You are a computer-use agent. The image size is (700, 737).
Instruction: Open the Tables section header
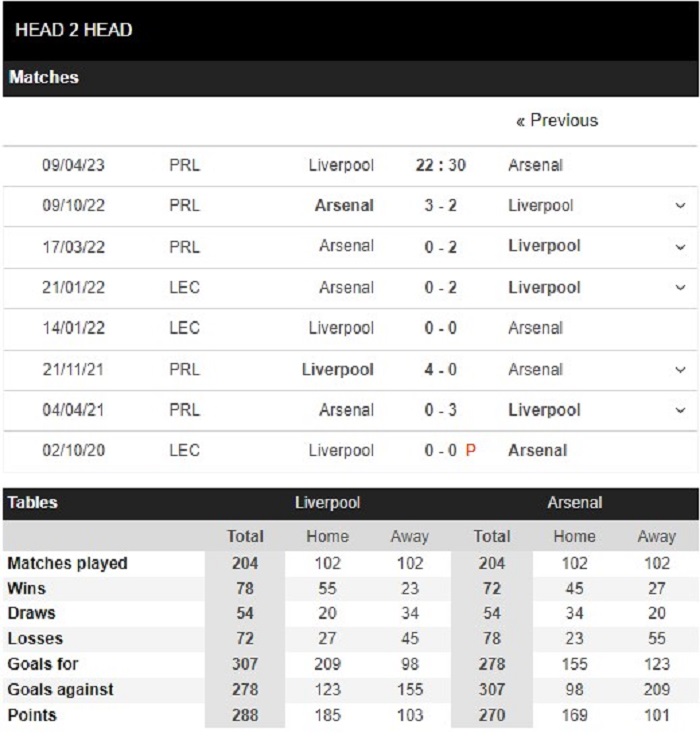(32, 502)
